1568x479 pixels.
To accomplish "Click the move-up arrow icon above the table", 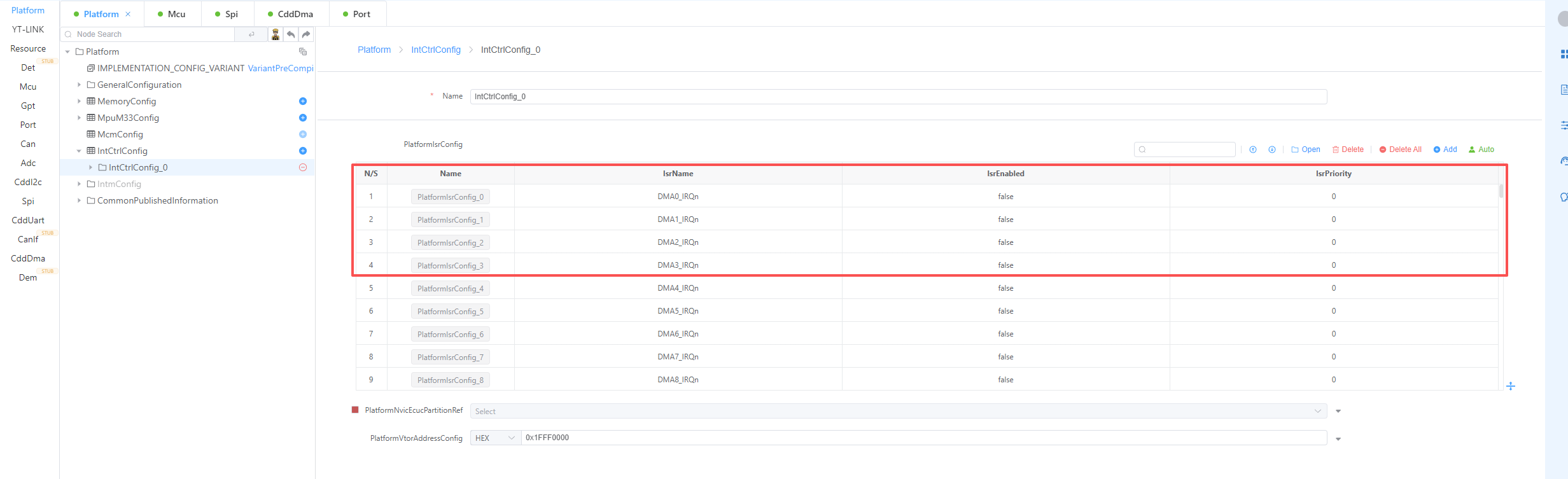I will click(x=1253, y=149).
